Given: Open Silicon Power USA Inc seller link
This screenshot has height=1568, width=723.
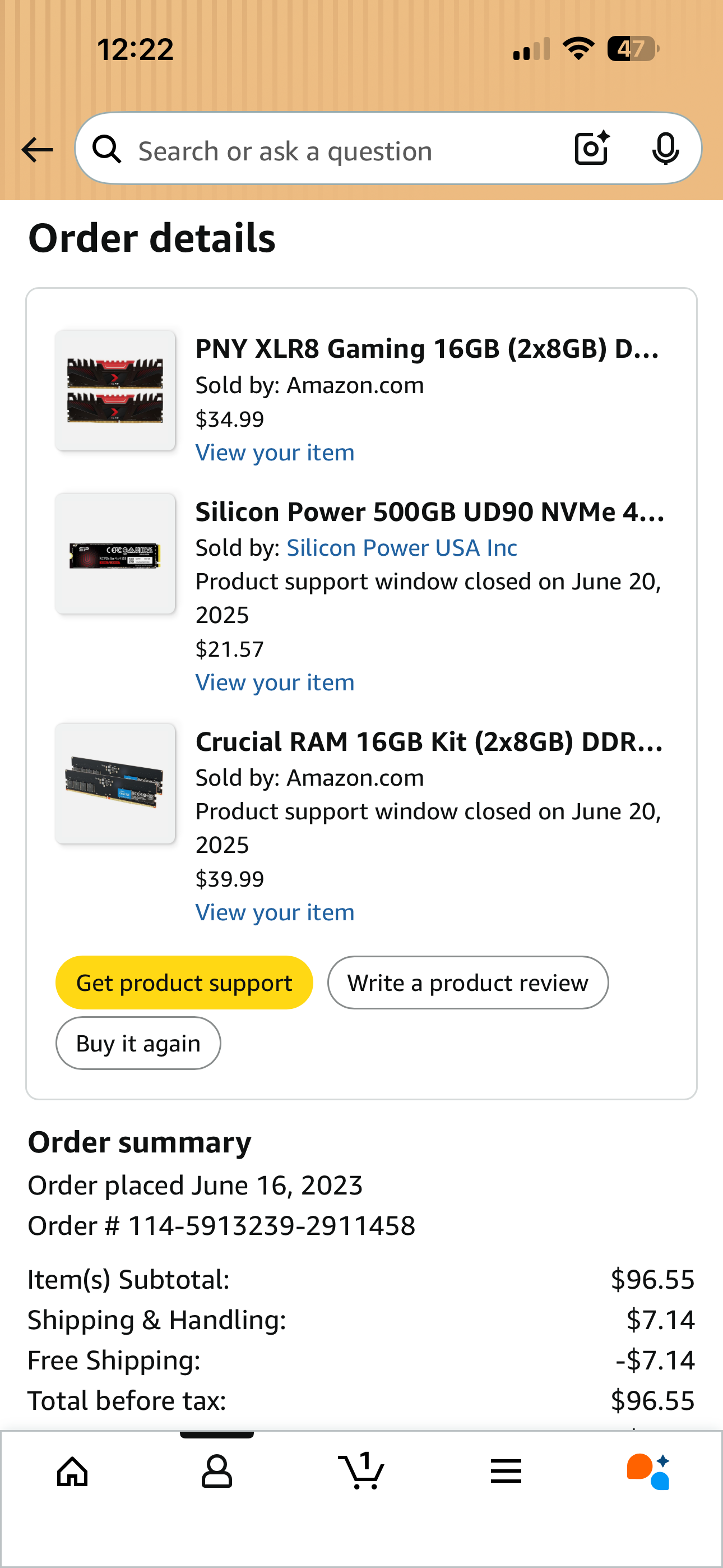Looking at the screenshot, I should pos(402,548).
